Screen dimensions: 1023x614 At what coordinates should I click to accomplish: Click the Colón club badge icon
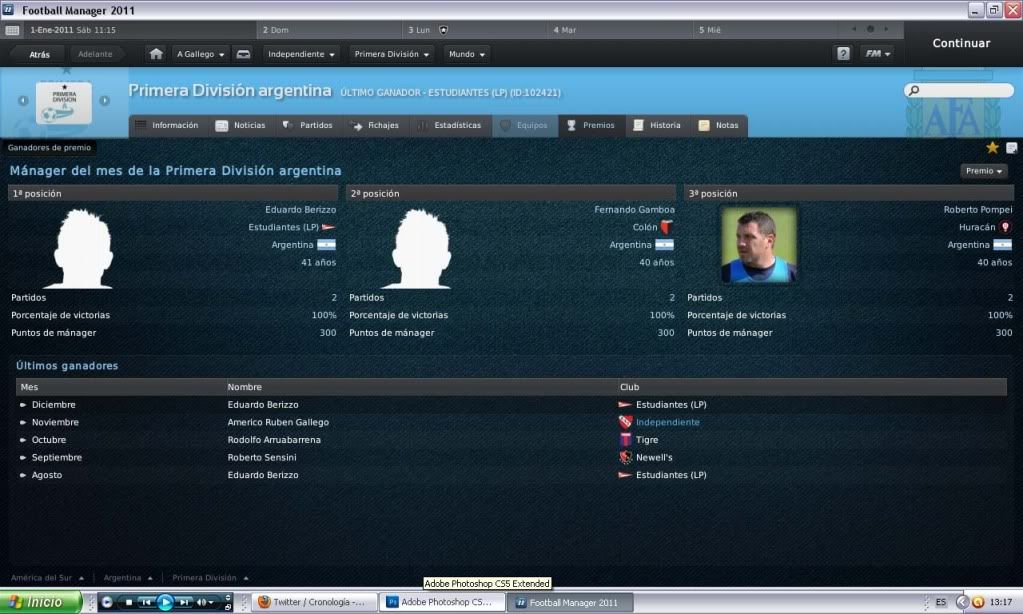(667, 227)
